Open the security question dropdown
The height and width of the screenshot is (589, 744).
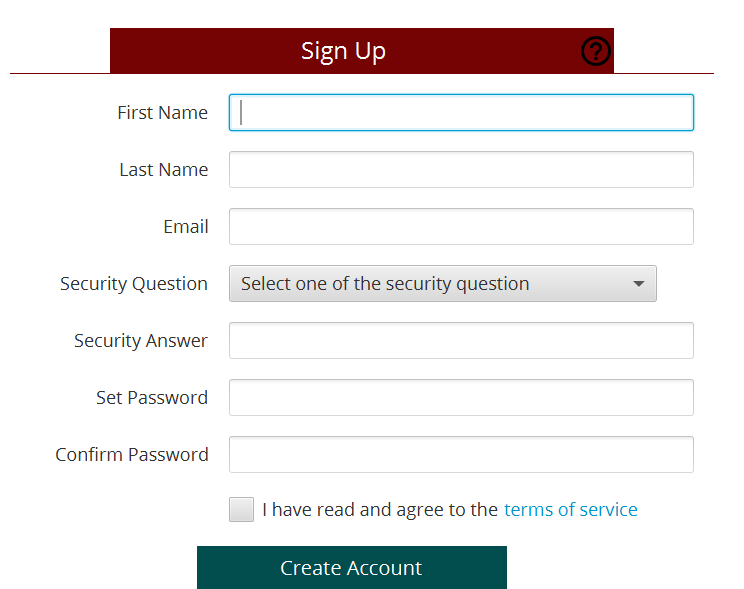443,283
